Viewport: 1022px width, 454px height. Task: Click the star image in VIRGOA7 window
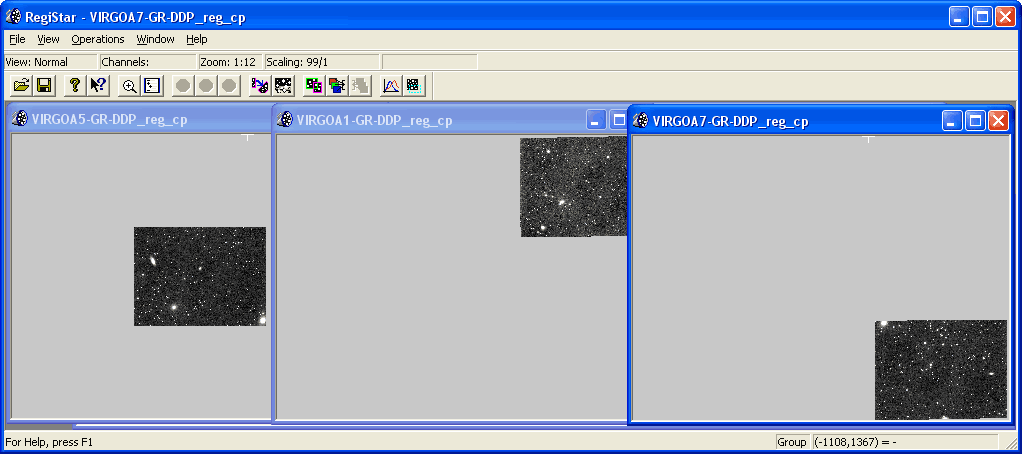coord(940,369)
